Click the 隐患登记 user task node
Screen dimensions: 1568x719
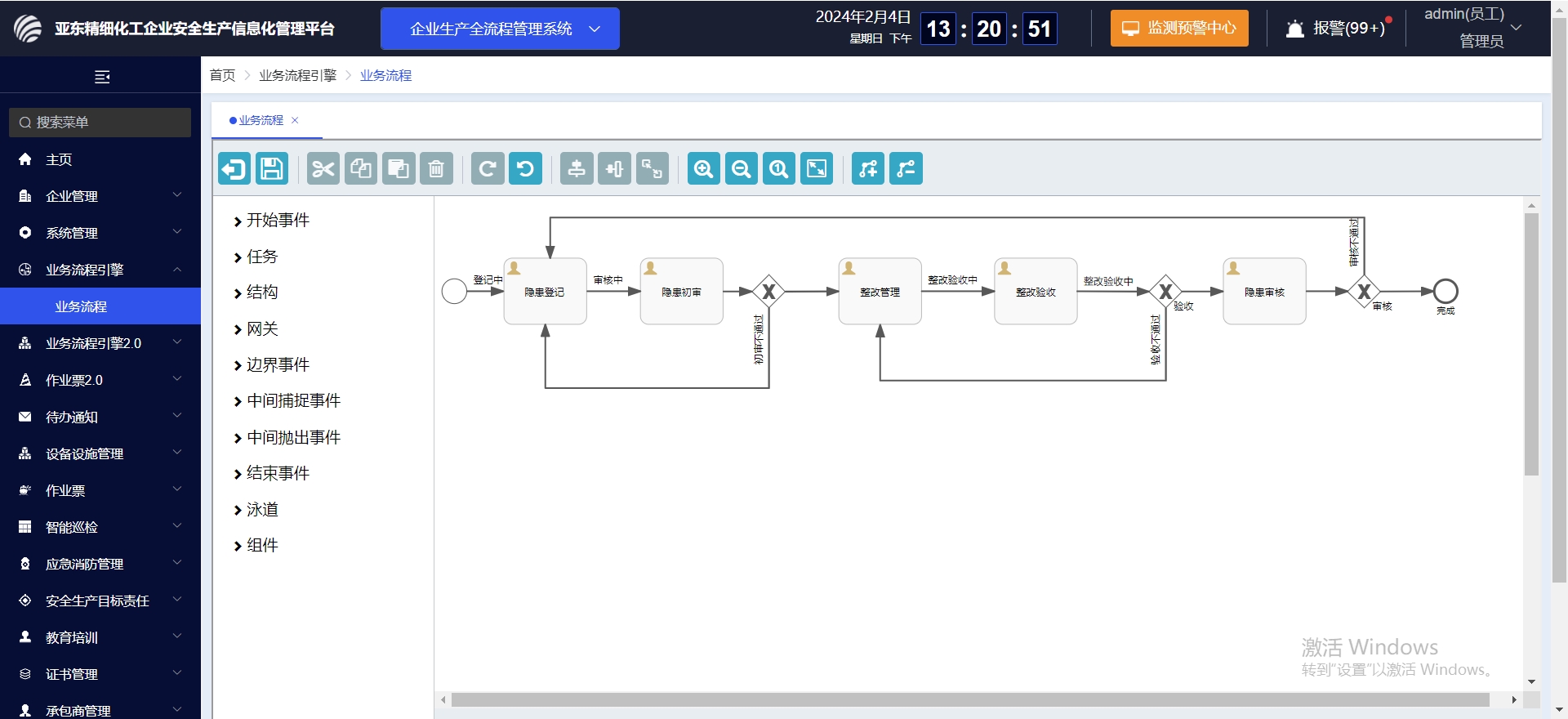tap(546, 292)
